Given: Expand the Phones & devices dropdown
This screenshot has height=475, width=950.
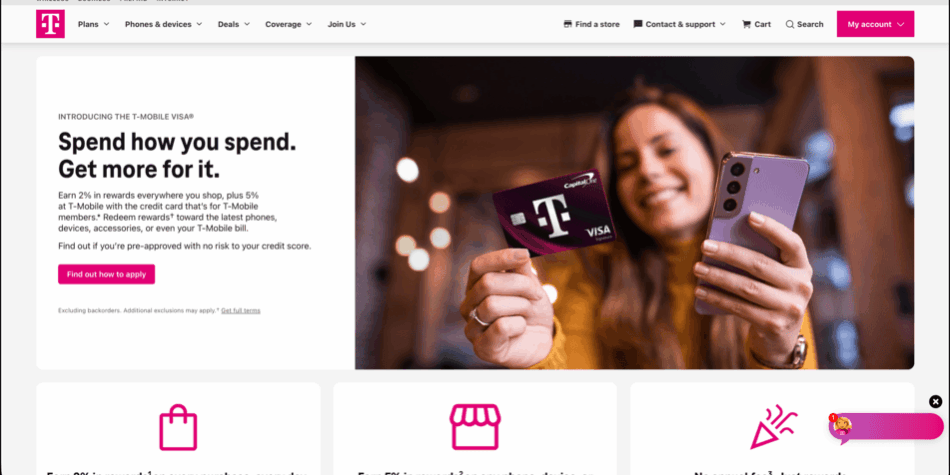Looking at the screenshot, I should (x=163, y=24).
